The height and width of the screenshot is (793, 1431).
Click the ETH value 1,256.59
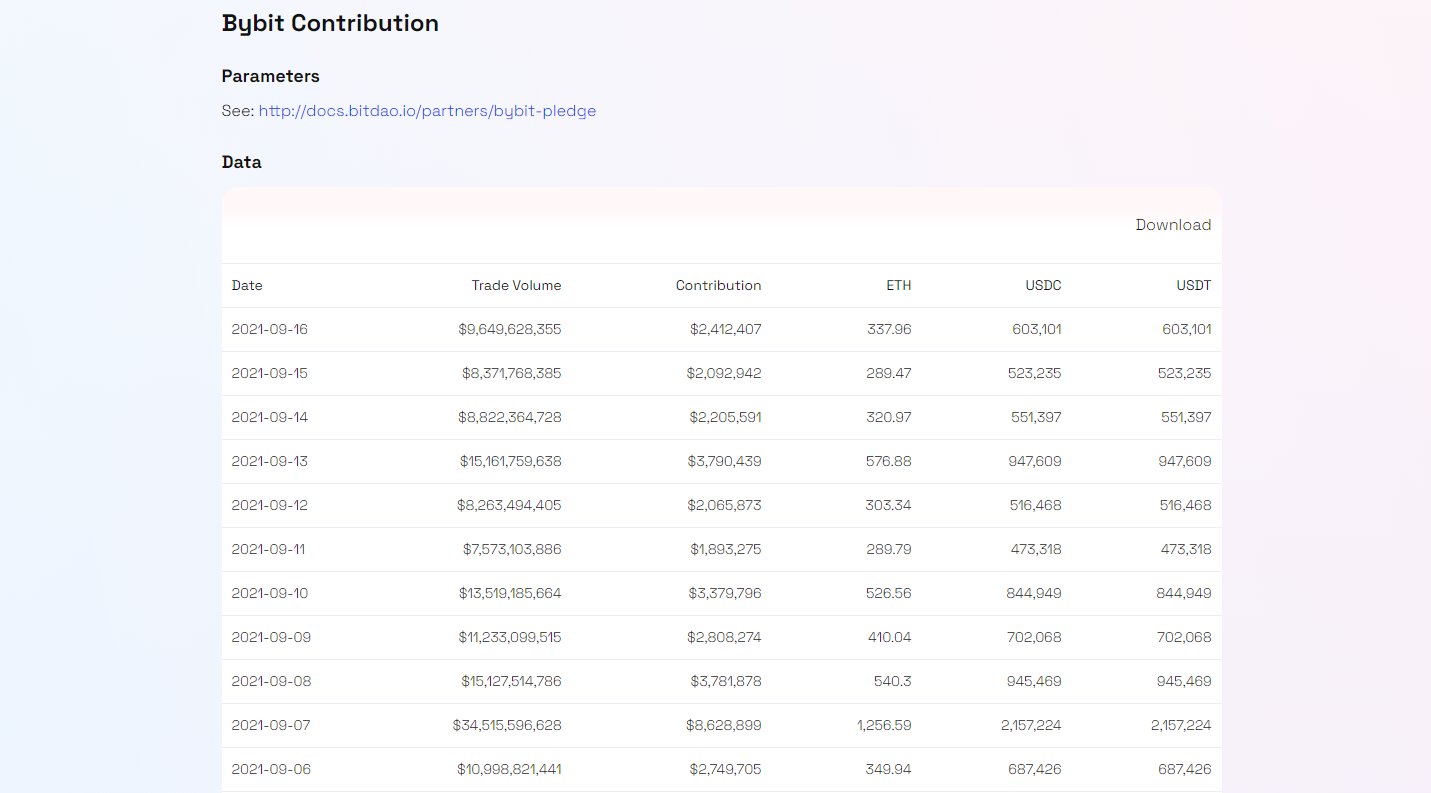[884, 725]
